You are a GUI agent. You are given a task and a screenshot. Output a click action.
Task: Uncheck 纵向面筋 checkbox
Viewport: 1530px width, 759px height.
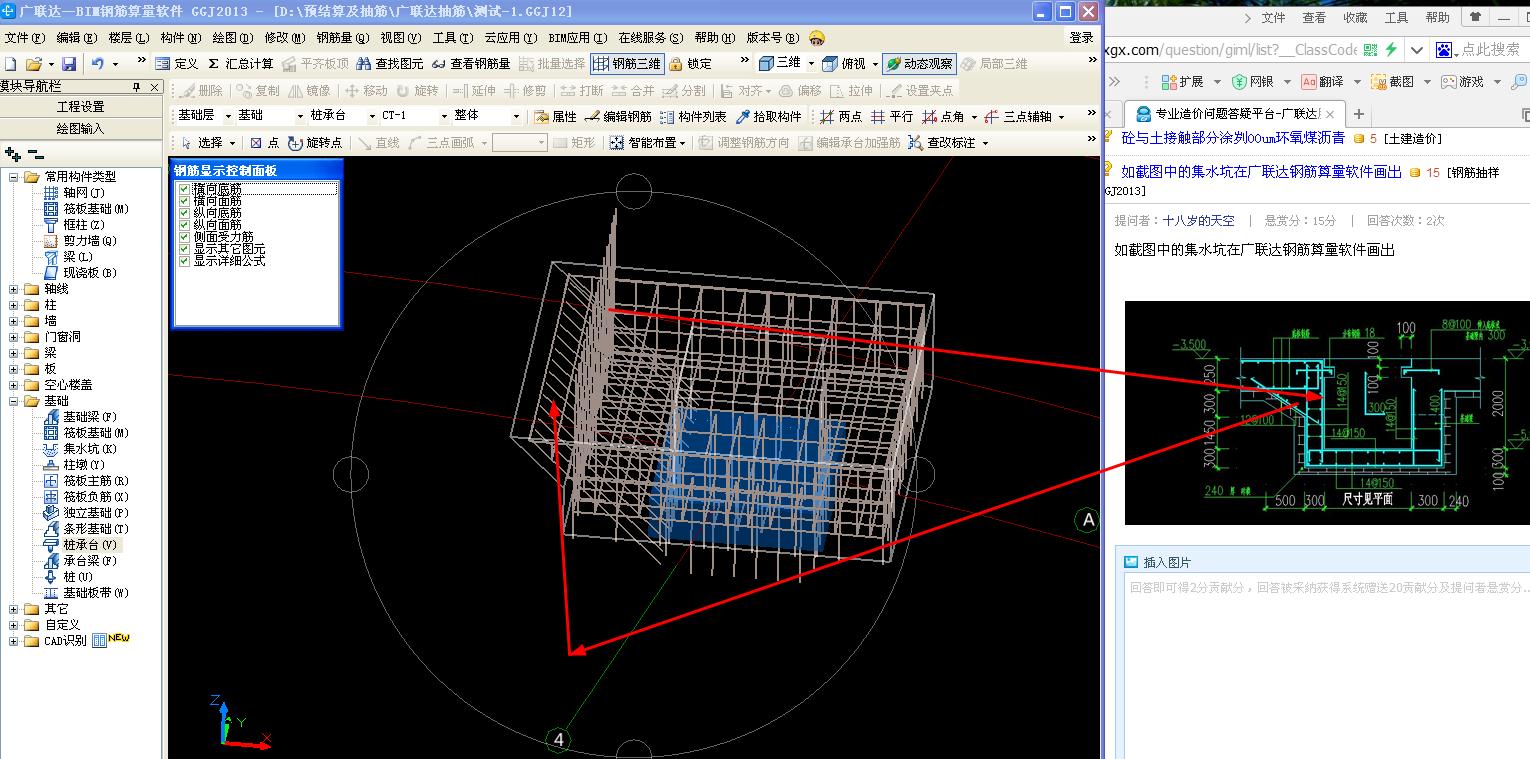tap(184, 225)
